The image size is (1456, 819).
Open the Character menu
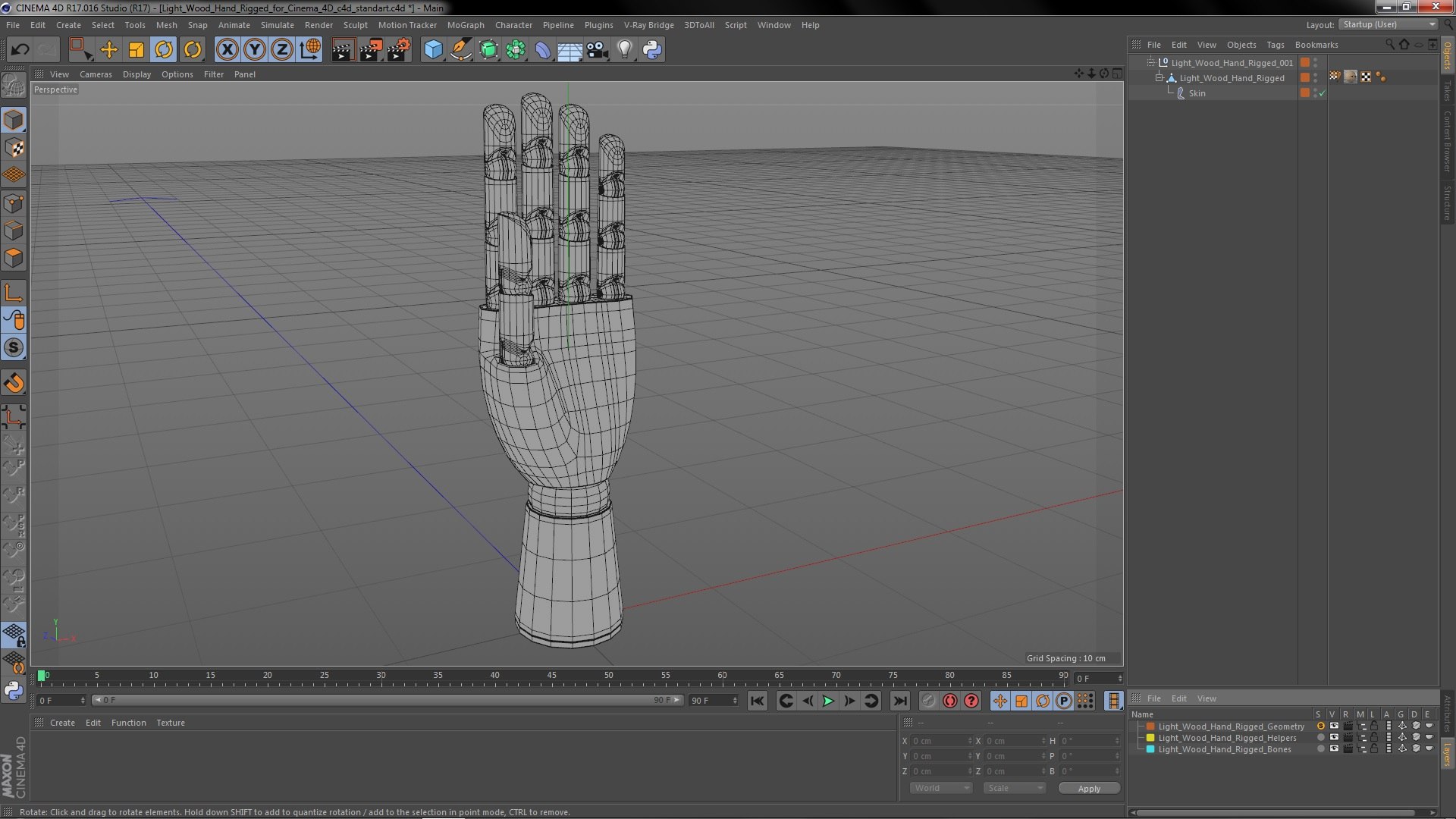513,25
